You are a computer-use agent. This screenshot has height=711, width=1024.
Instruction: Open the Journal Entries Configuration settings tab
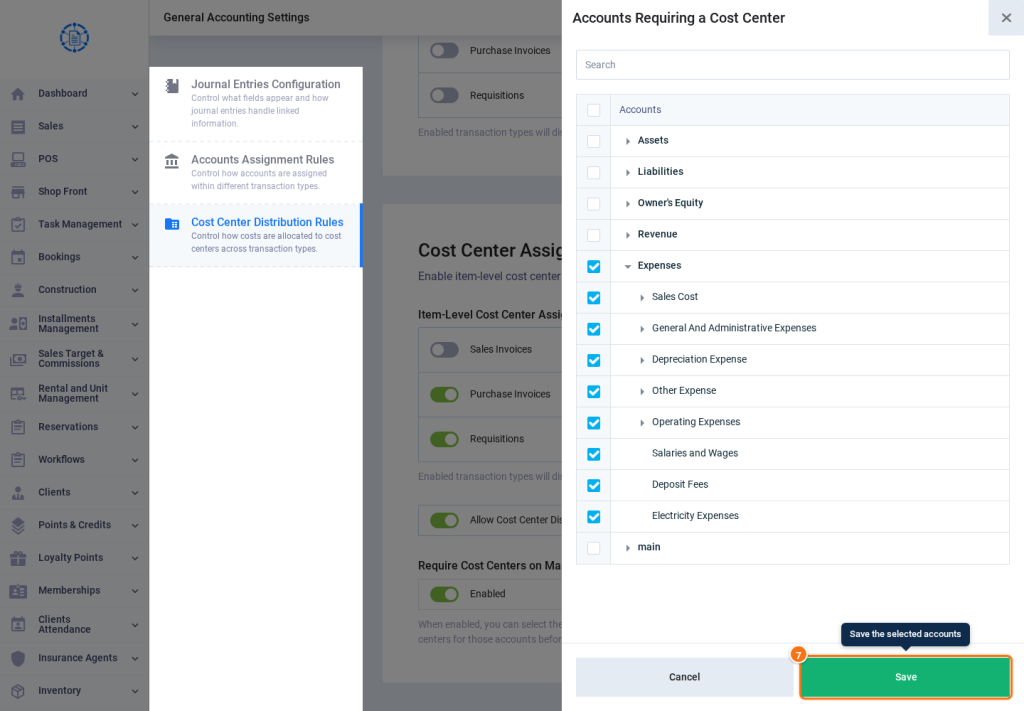coord(255,104)
